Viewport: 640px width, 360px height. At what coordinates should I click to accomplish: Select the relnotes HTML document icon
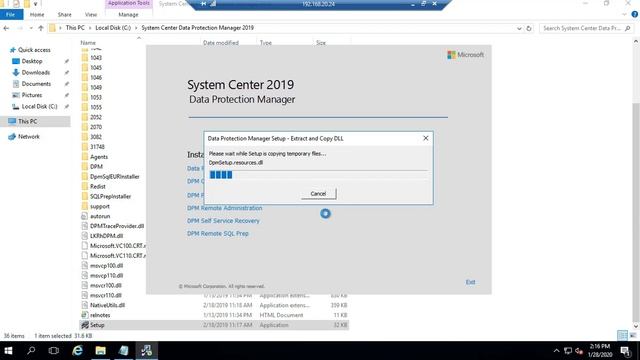click(x=84, y=315)
